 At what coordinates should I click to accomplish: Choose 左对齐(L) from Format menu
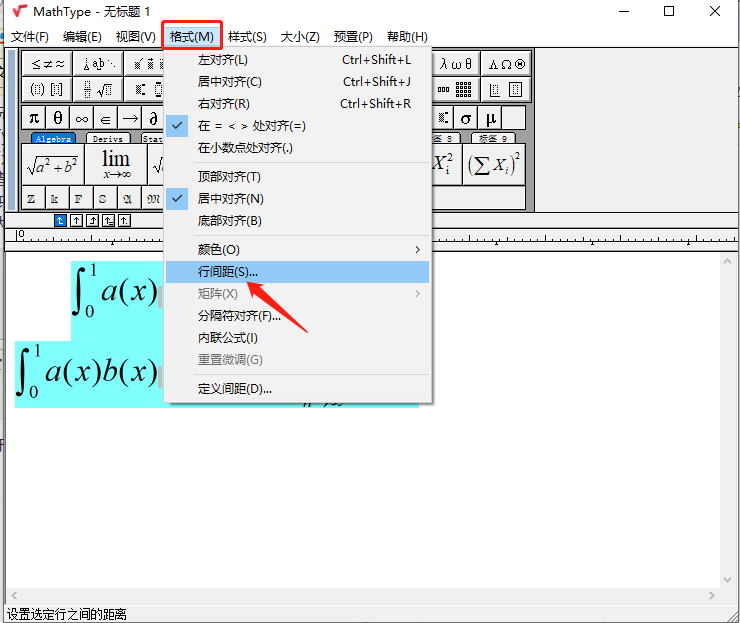[x=297, y=60]
